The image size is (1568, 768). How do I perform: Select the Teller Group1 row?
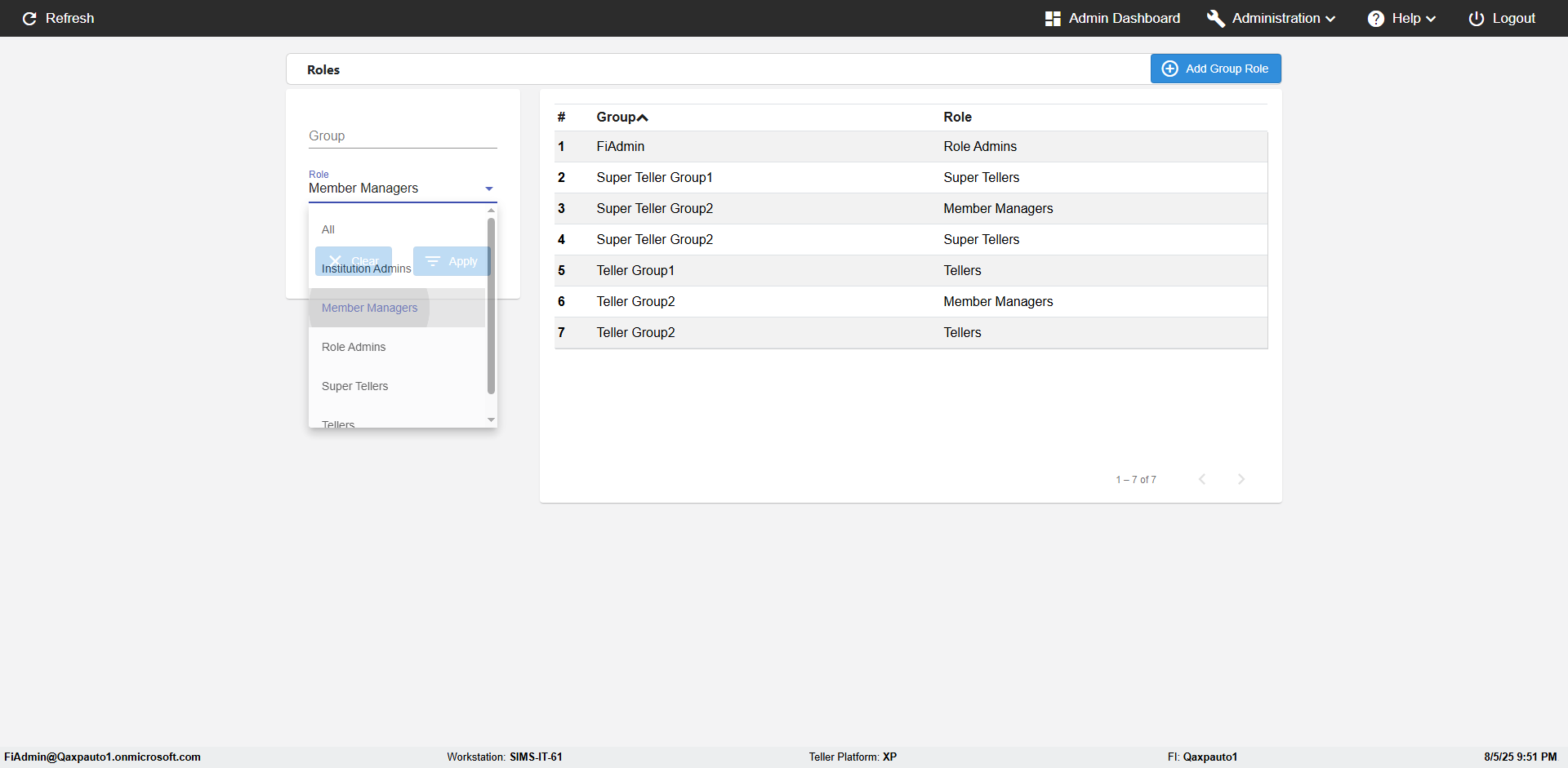click(x=911, y=271)
